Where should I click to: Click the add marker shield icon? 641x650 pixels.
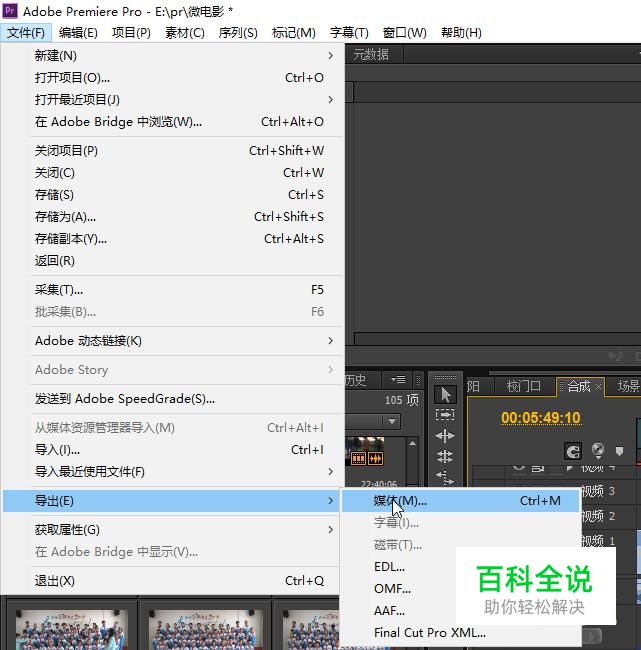click(619, 451)
